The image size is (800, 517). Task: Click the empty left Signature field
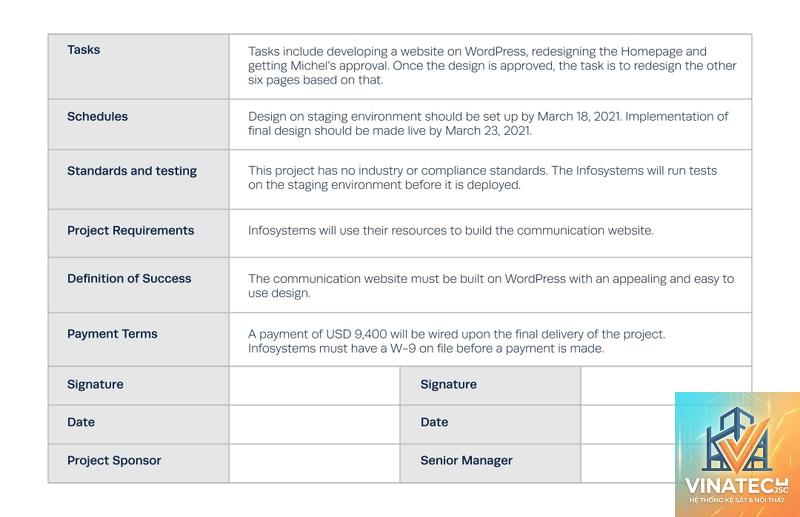pos(314,386)
